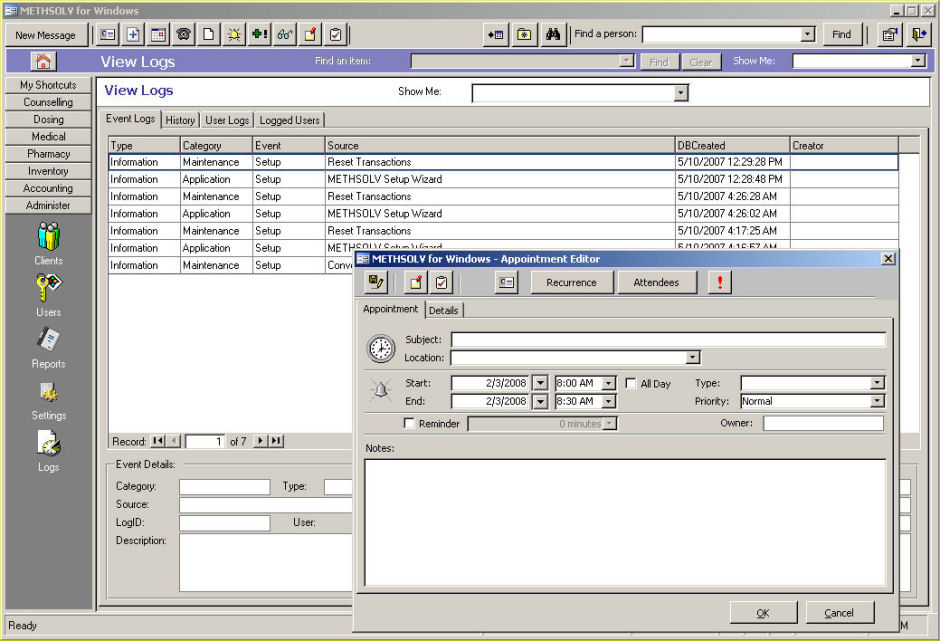Click into the Subject field
This screenshot has height=641, width=940.
[668, 339]
